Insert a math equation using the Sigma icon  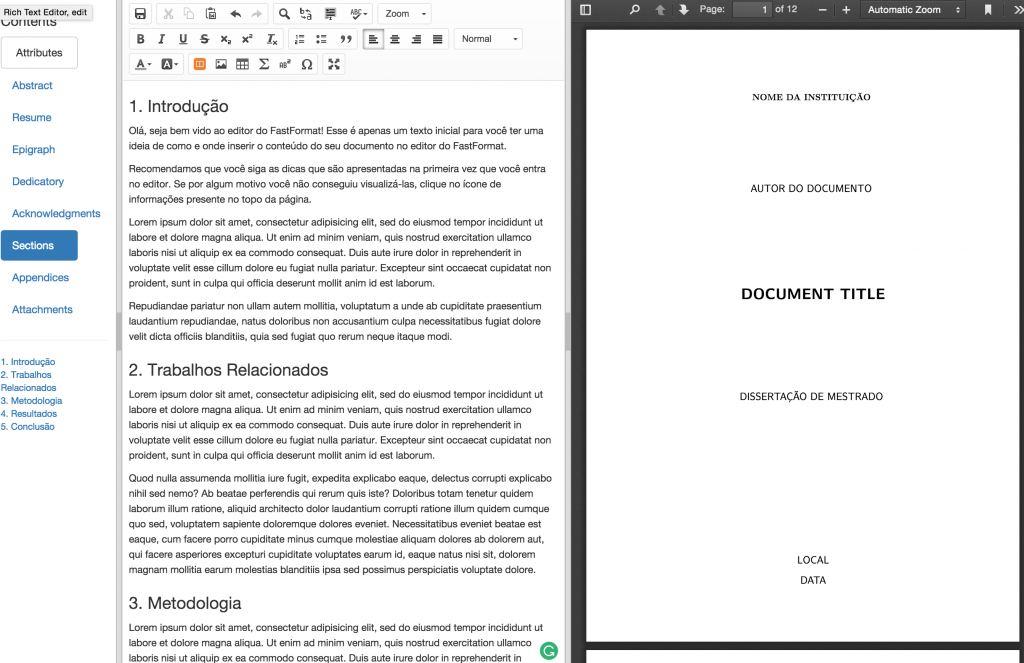tap(264, 64)
